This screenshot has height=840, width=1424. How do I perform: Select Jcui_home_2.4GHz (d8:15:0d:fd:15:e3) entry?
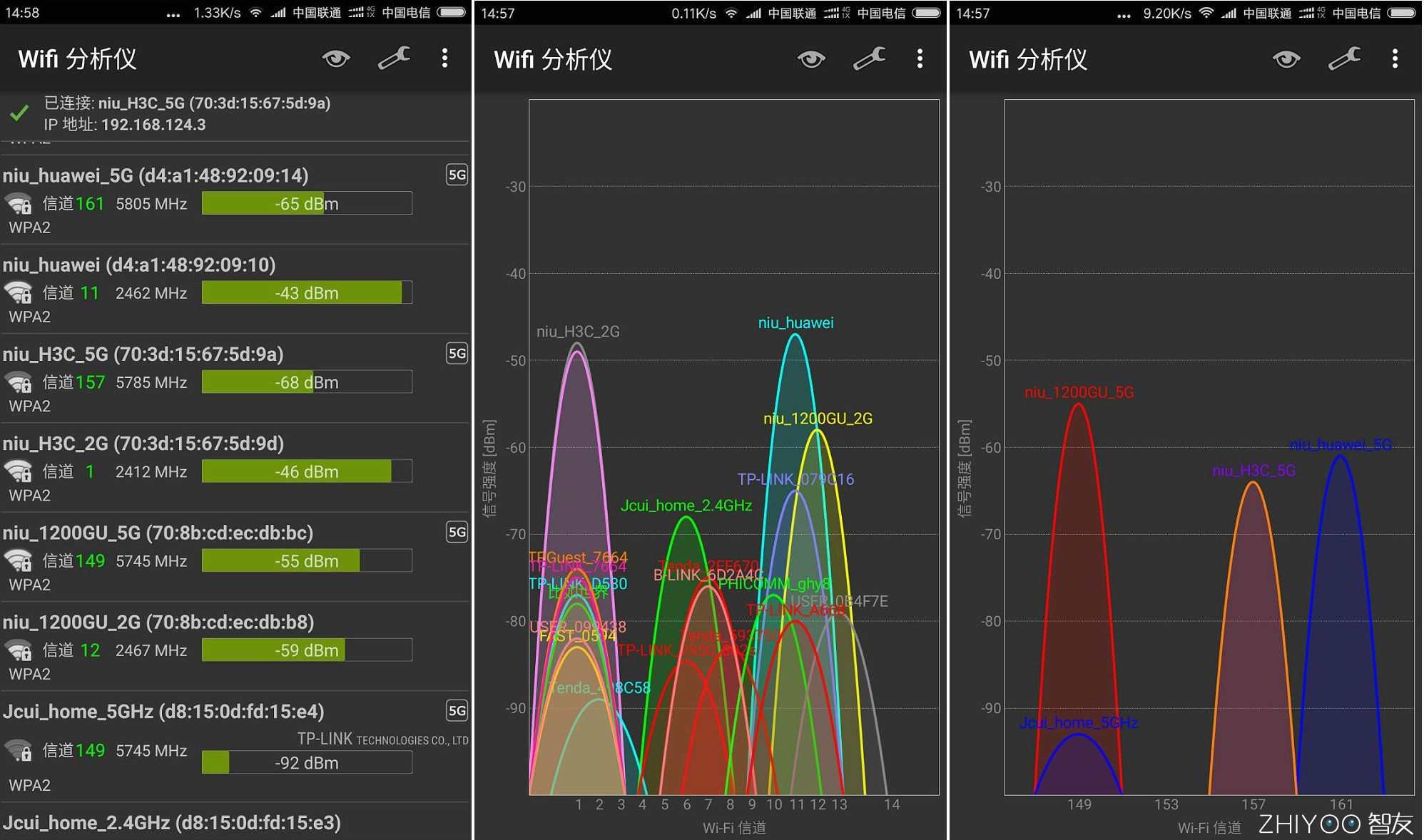235,822
